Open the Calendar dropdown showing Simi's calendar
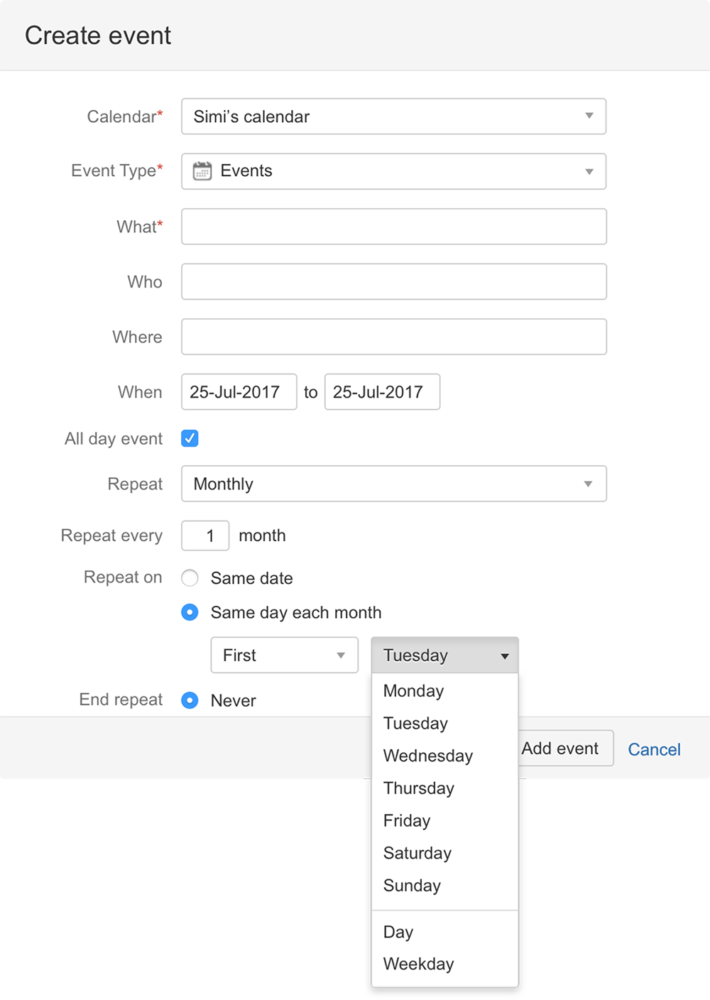The image size is (710, 1000). [393, 117]
